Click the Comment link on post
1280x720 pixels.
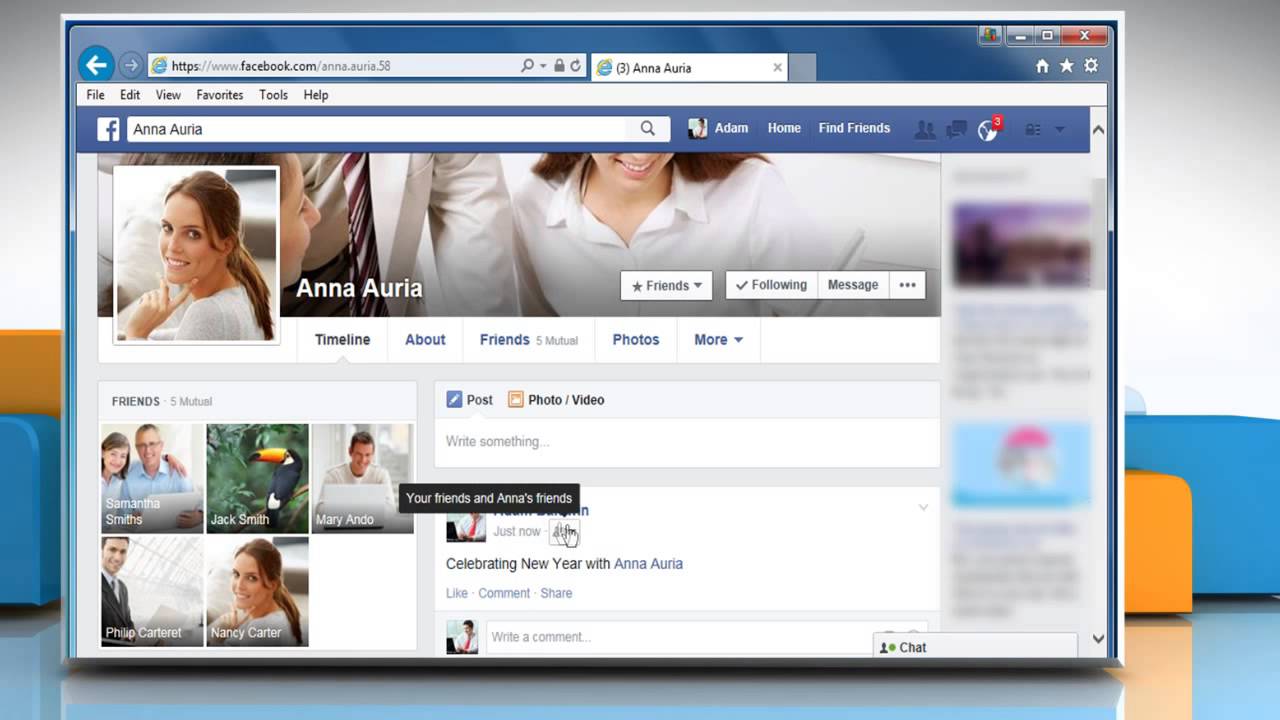pyautogui.click(x=504, y=593)
